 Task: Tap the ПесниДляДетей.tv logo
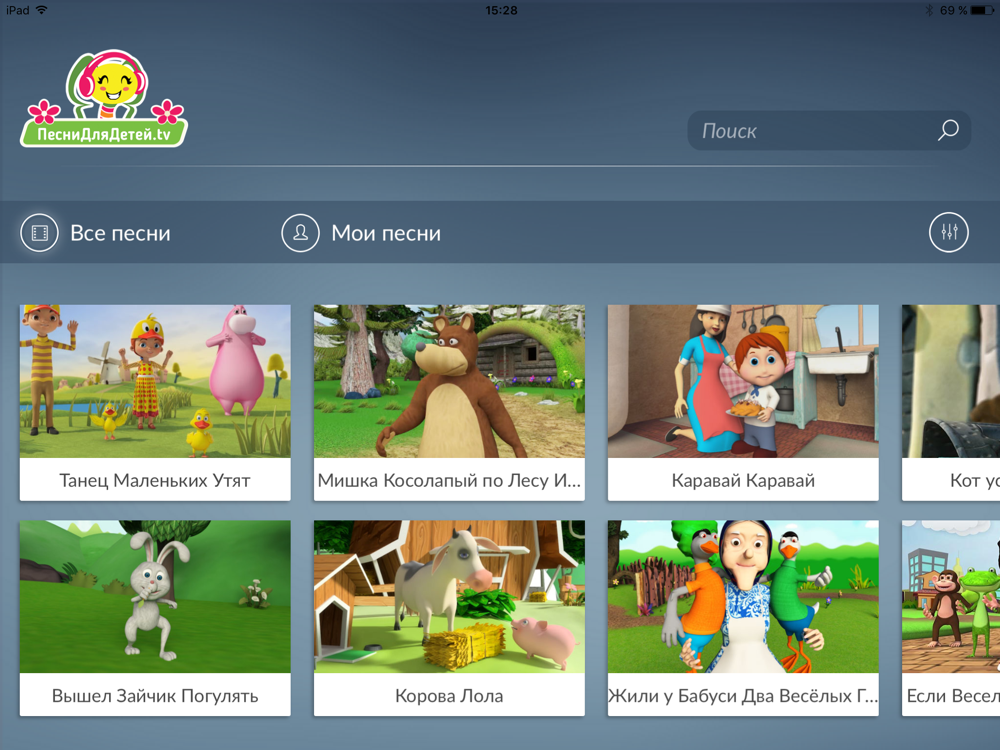[104, 98]
